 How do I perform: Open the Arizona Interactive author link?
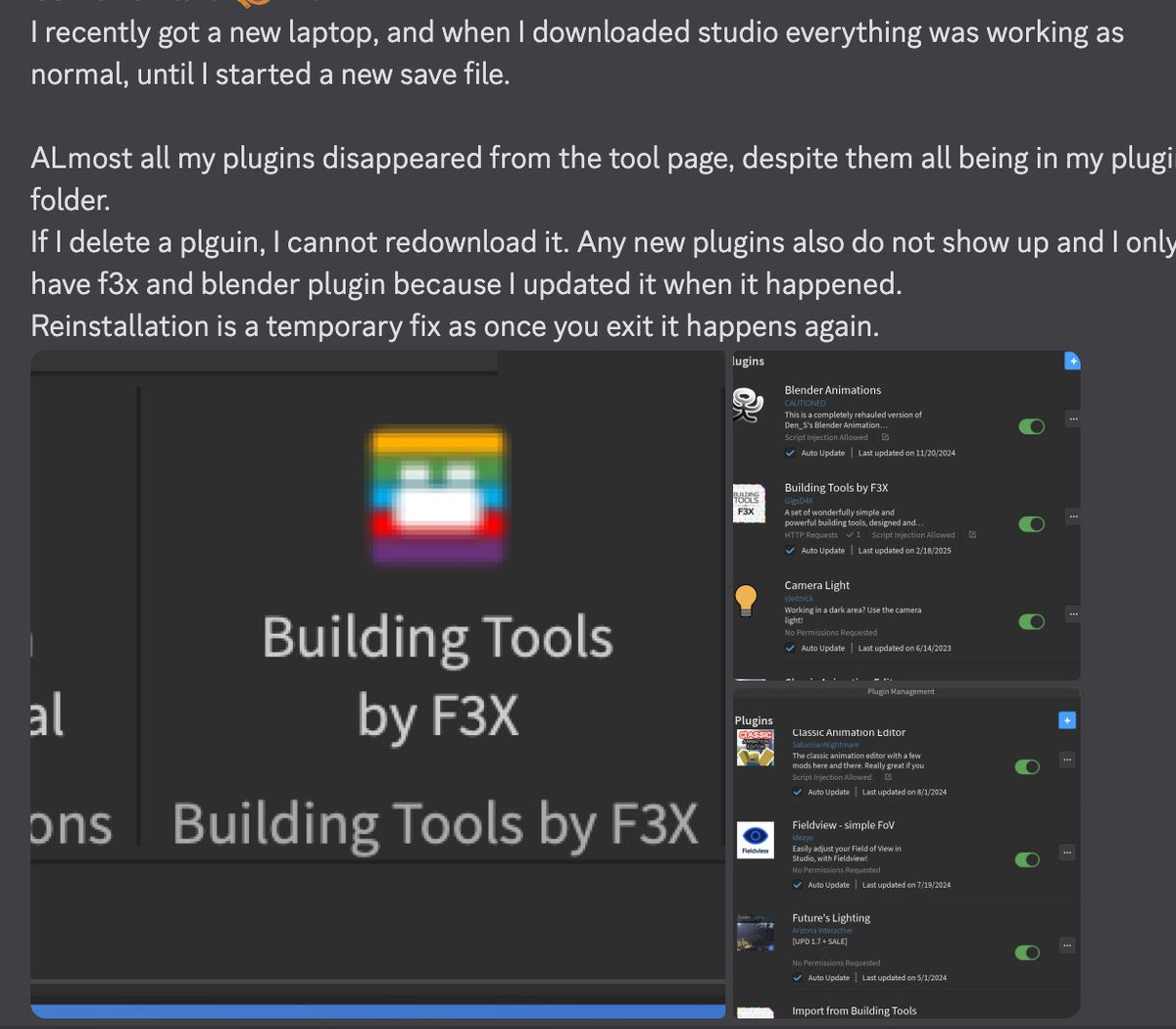click(x=822, y=931)
